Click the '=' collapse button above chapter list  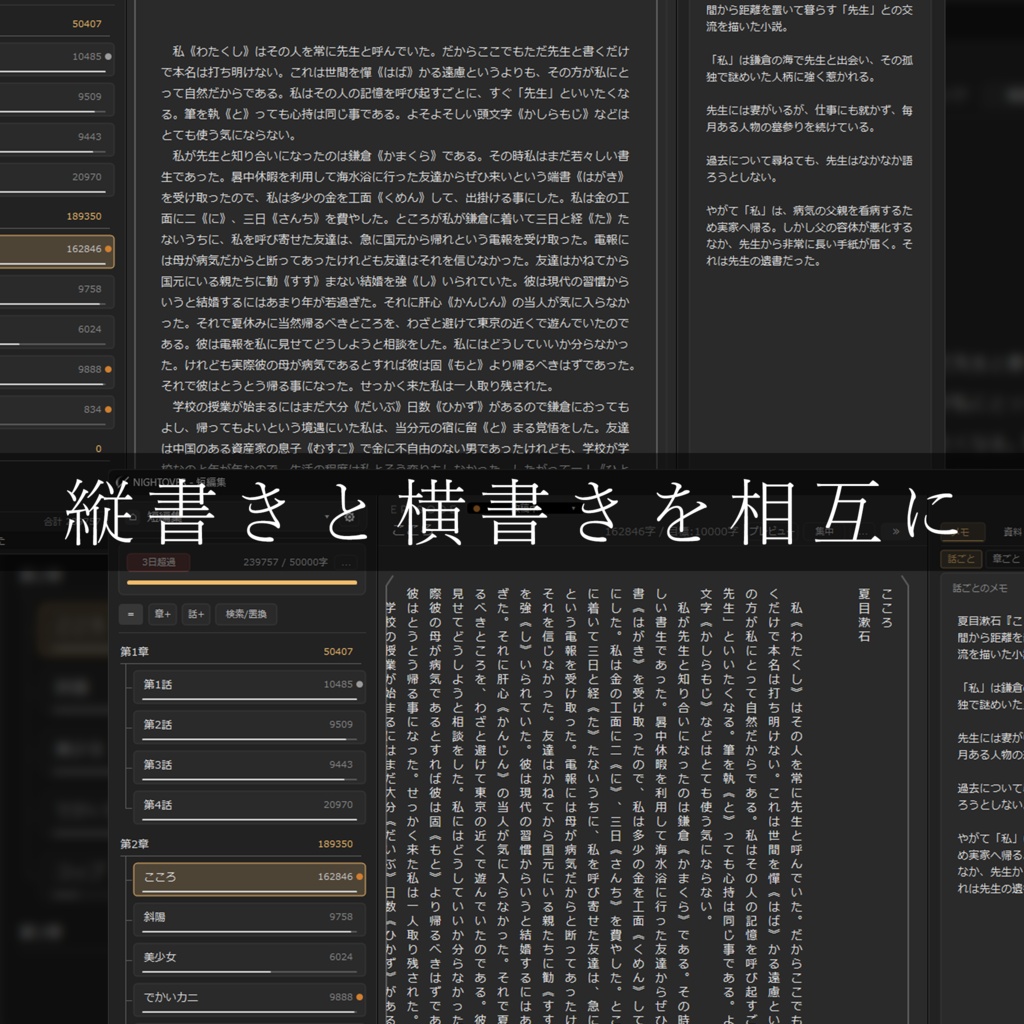pos(131,614)
